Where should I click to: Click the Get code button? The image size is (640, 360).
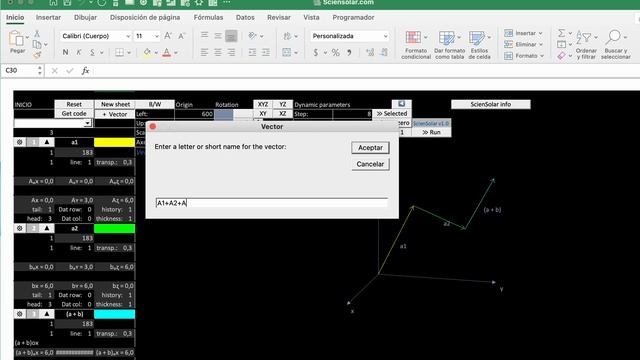[74, 114]
